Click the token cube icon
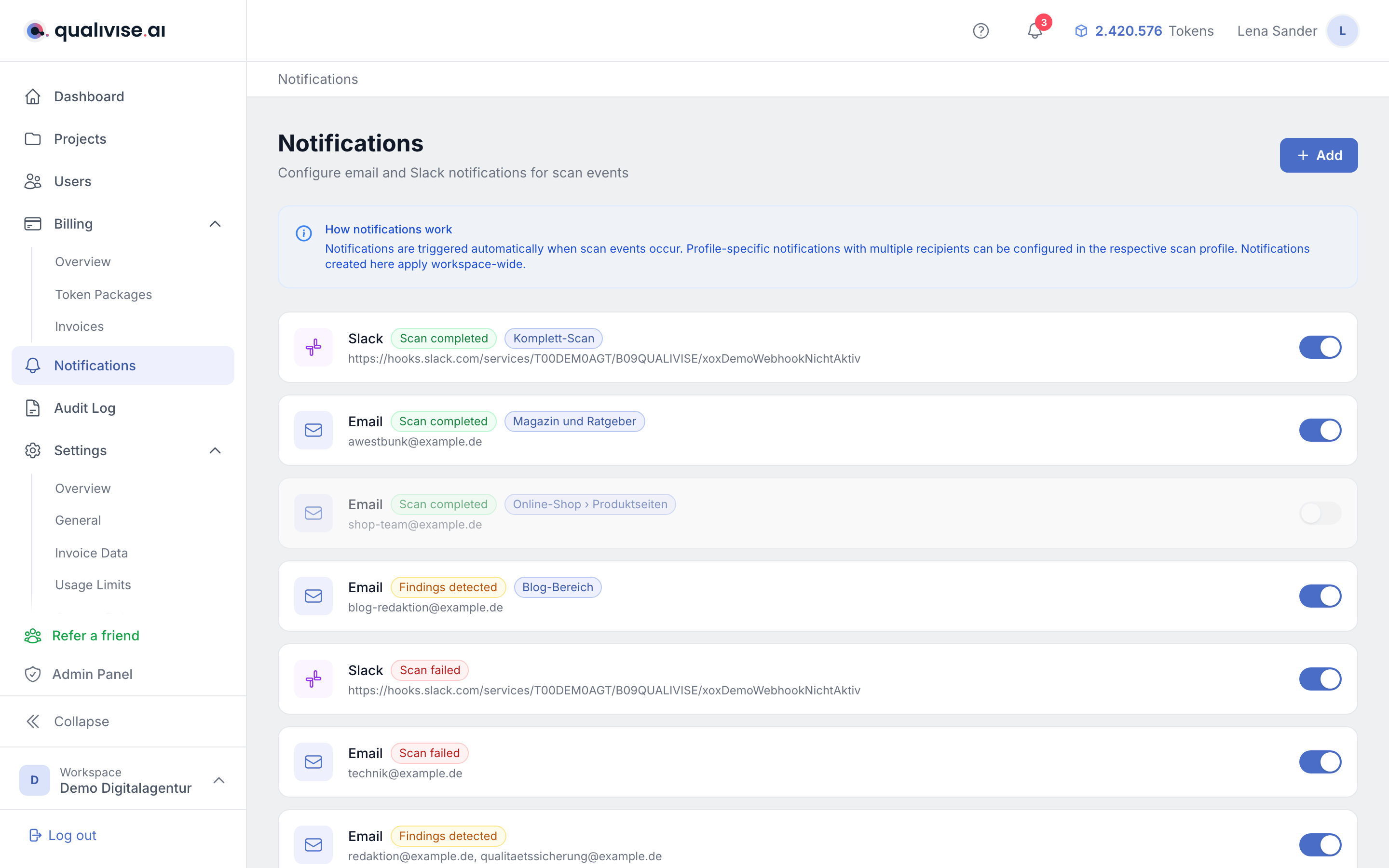 [x=1081, y=31]
